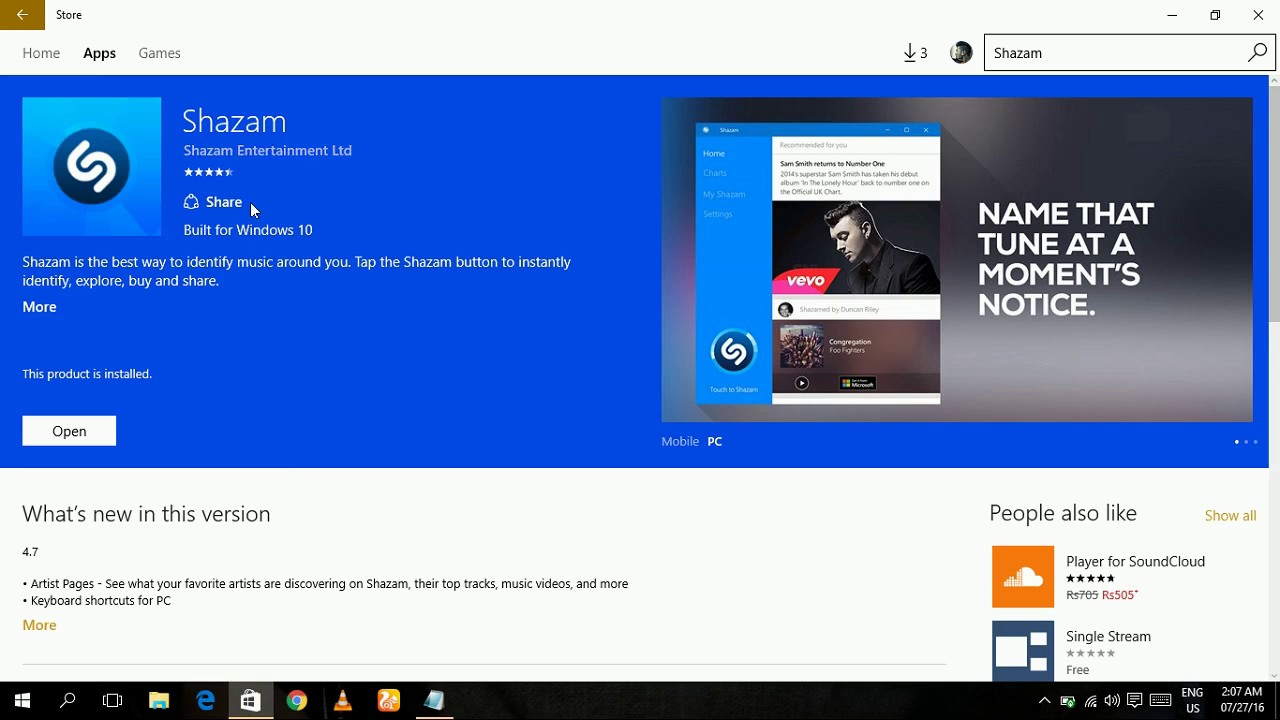Viewport: 1280px width, 720px height.
Task: Switch to the Games tab
Action: click(x=159, y=53)
